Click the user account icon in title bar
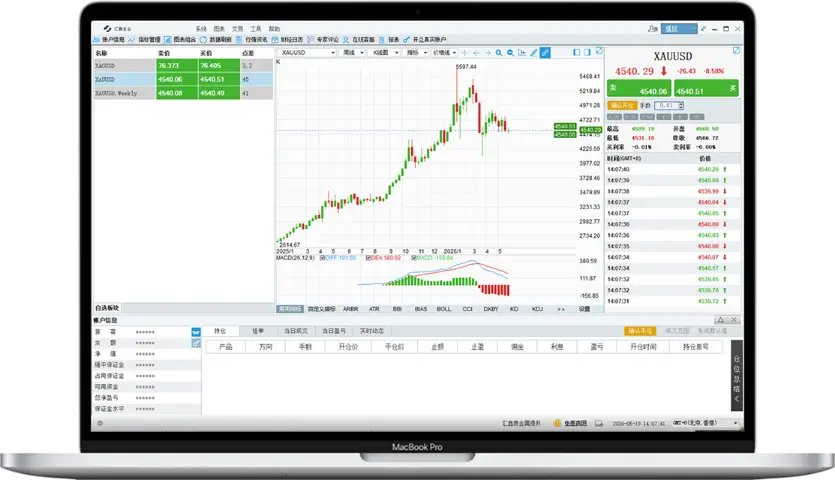 pyautogui.click(x=652, y=29)
